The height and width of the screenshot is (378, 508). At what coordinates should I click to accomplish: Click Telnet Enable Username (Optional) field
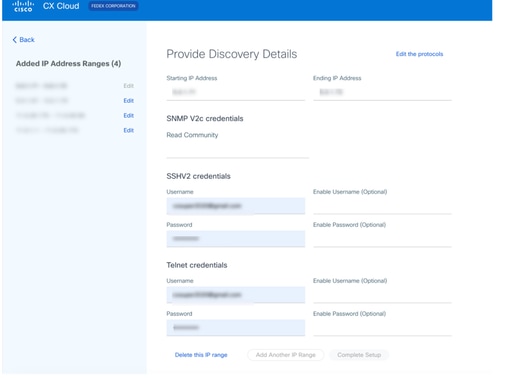point(382,295)
